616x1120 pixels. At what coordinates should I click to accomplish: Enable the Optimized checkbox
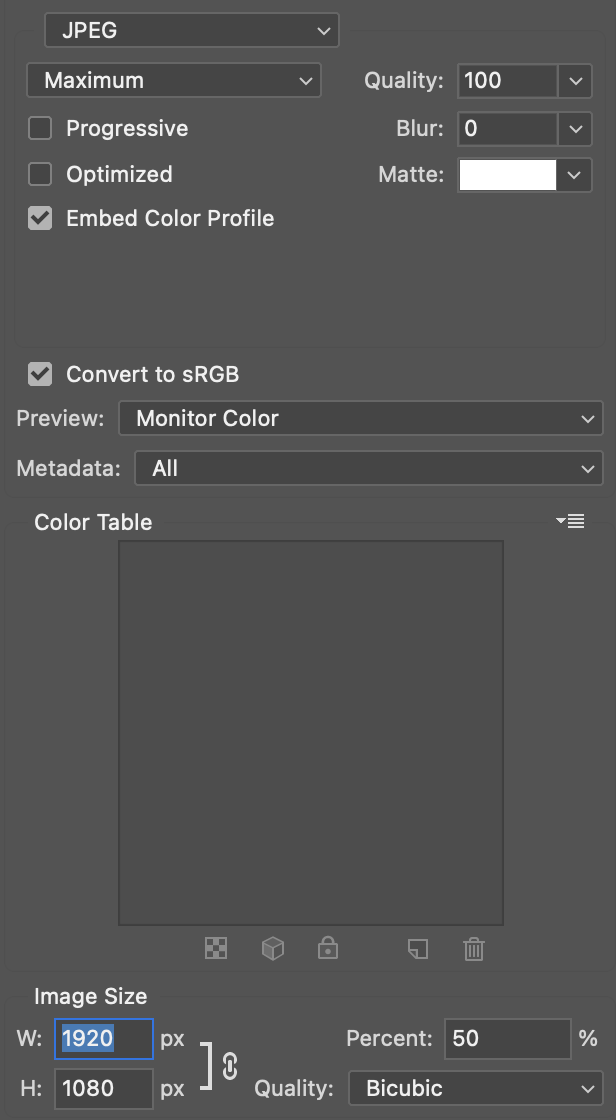click(x=40, y=174)
